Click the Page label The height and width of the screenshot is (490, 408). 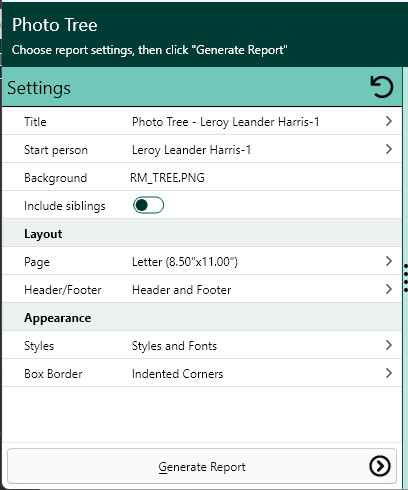37,262
